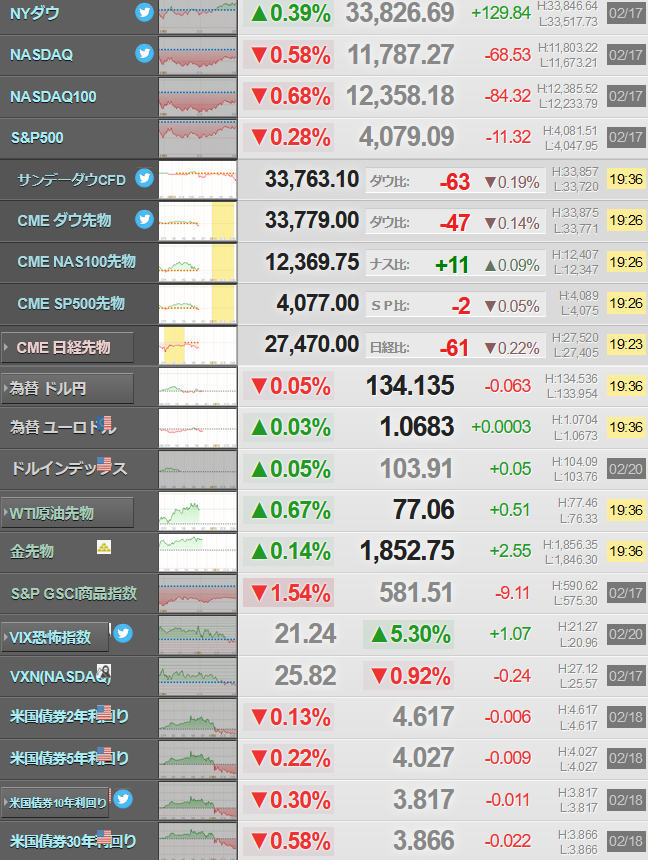Click the flag icon on 米国債券2年利回り
Image resolution: width=648 pixels, height=860 pixels.
tap(104, 712)
